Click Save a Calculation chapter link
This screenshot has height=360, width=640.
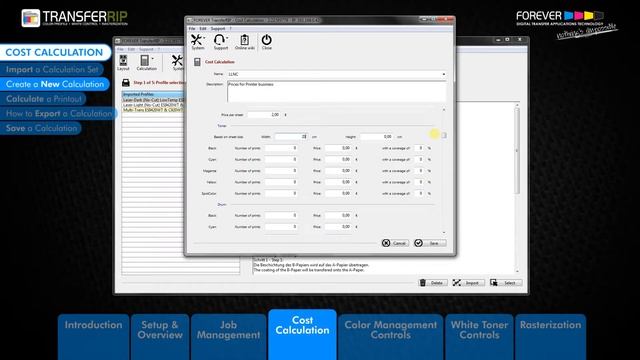pyautogui.click(x=41, y=128)
